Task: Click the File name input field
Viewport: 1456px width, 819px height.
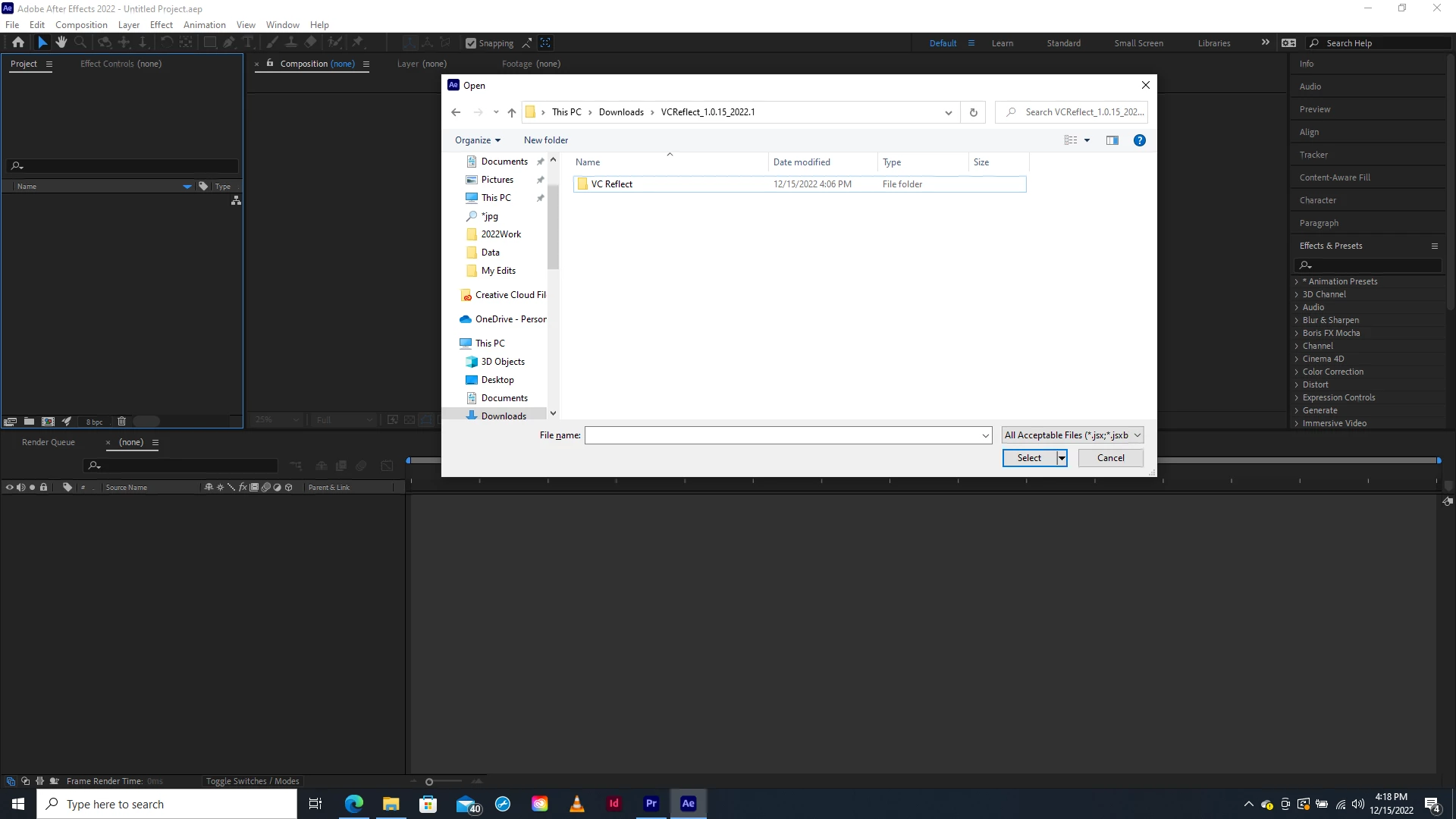Action: (781, 435)
